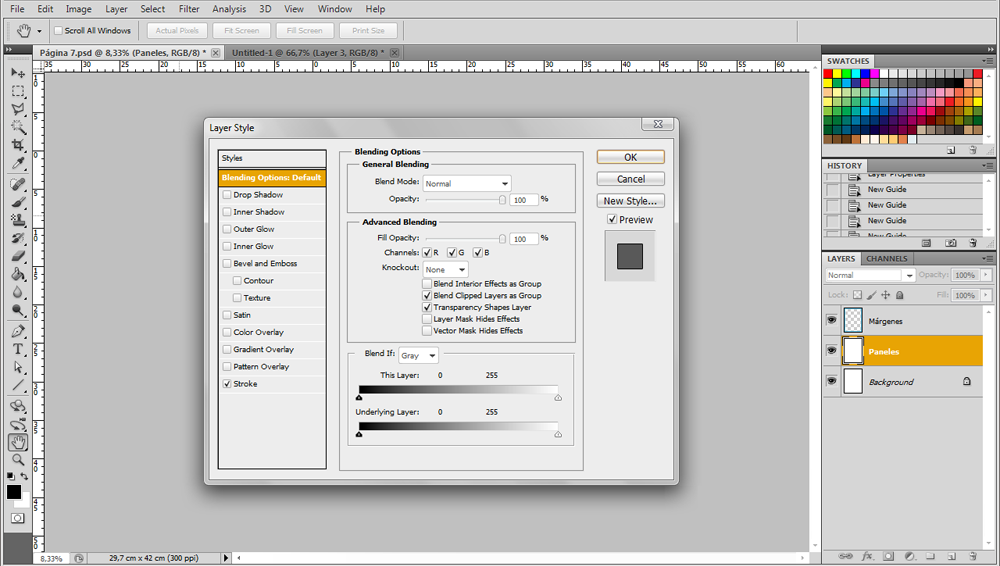Click the delete layer trash icon
Screen dimensions: 1000x566
(972, 556)
